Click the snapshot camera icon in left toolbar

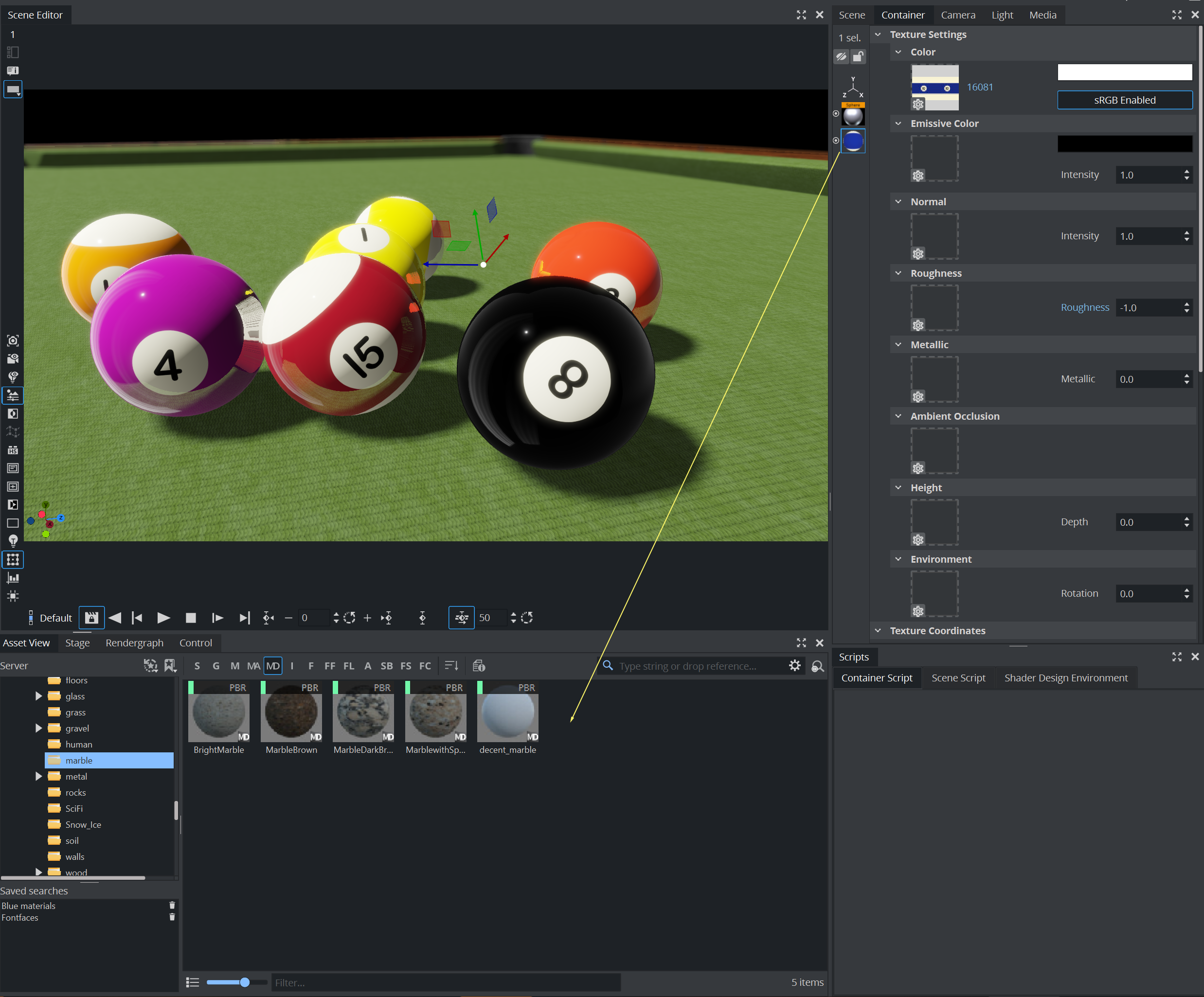tap(13, 340)
